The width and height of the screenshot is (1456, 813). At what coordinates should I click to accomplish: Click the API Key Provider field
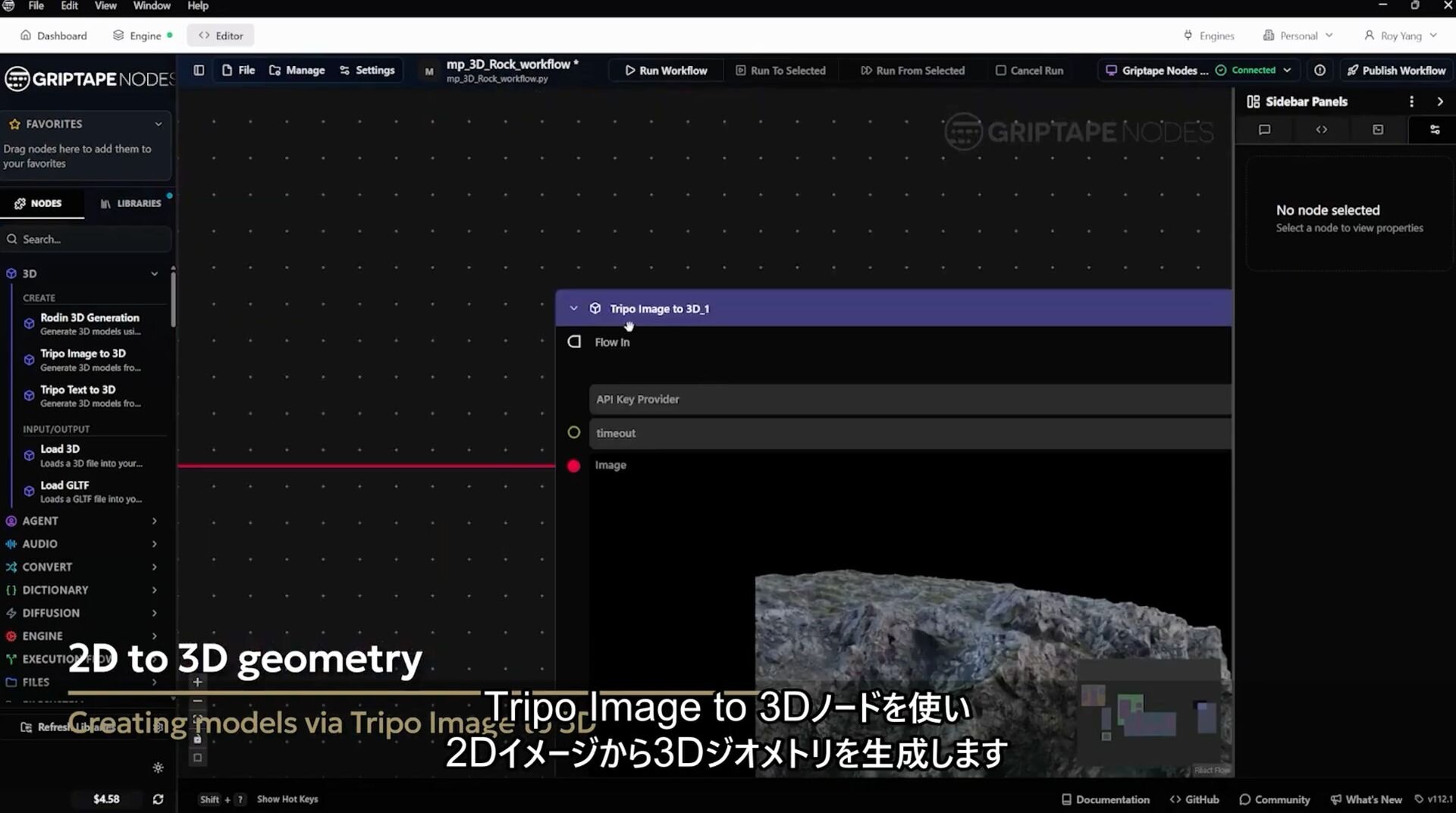pos(910,400)
